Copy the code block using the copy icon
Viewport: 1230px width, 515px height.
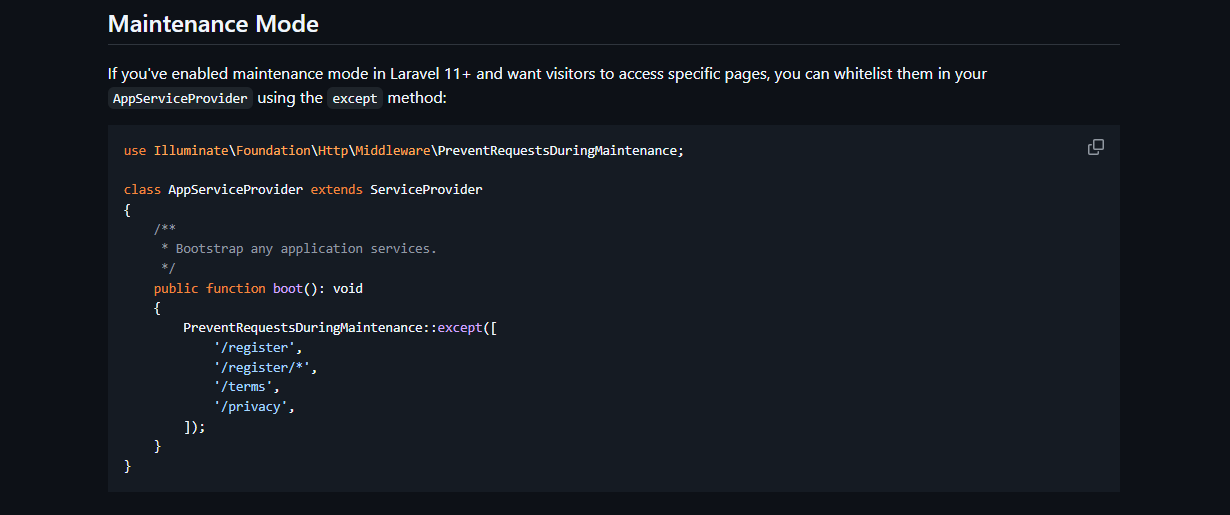[1095, 147]
